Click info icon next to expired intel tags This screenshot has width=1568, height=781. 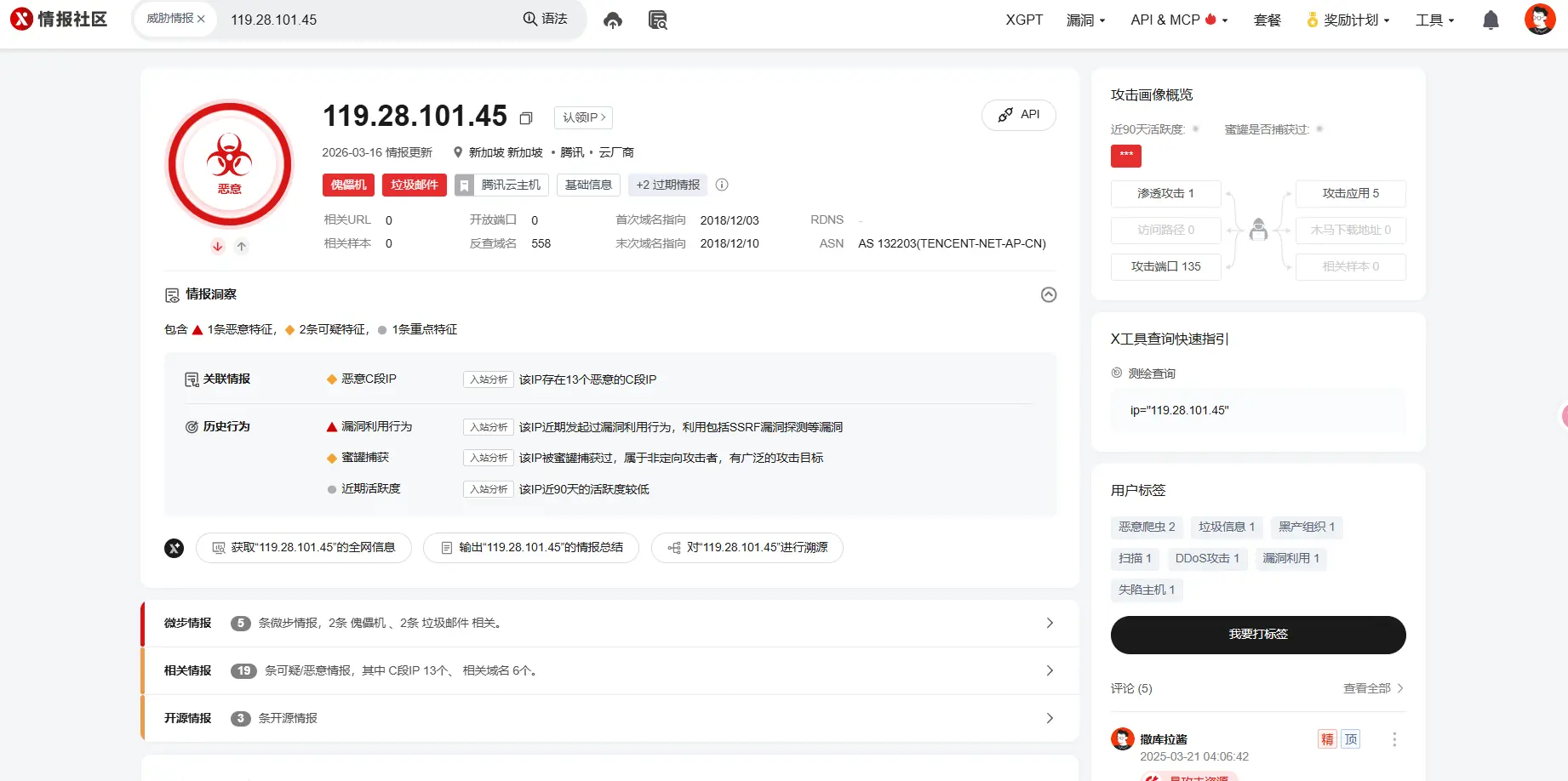[x=722, y=185]
